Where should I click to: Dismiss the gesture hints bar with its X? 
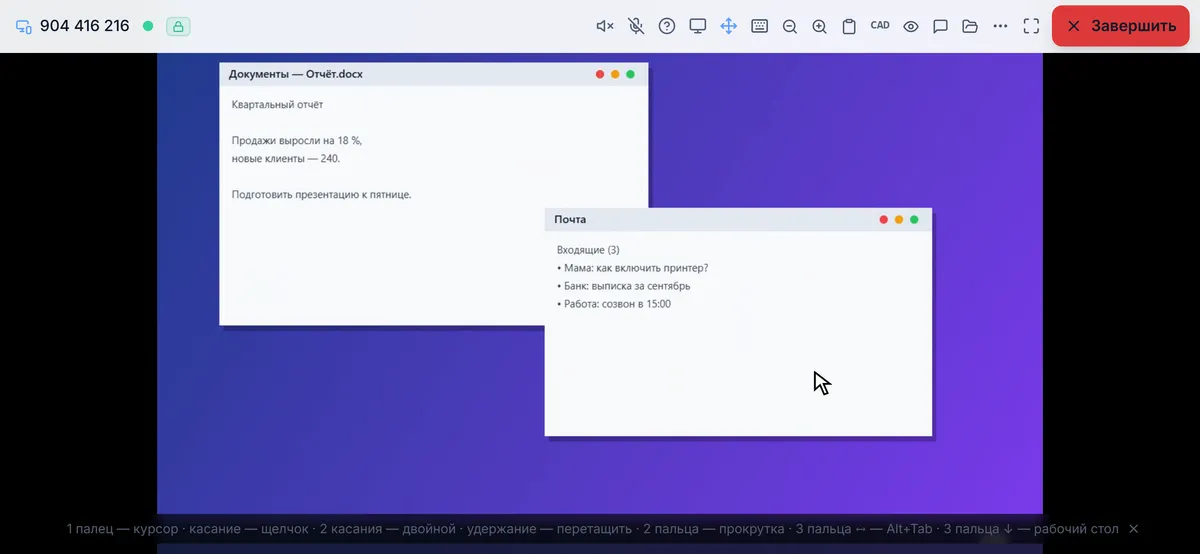tap(1133, 529)
